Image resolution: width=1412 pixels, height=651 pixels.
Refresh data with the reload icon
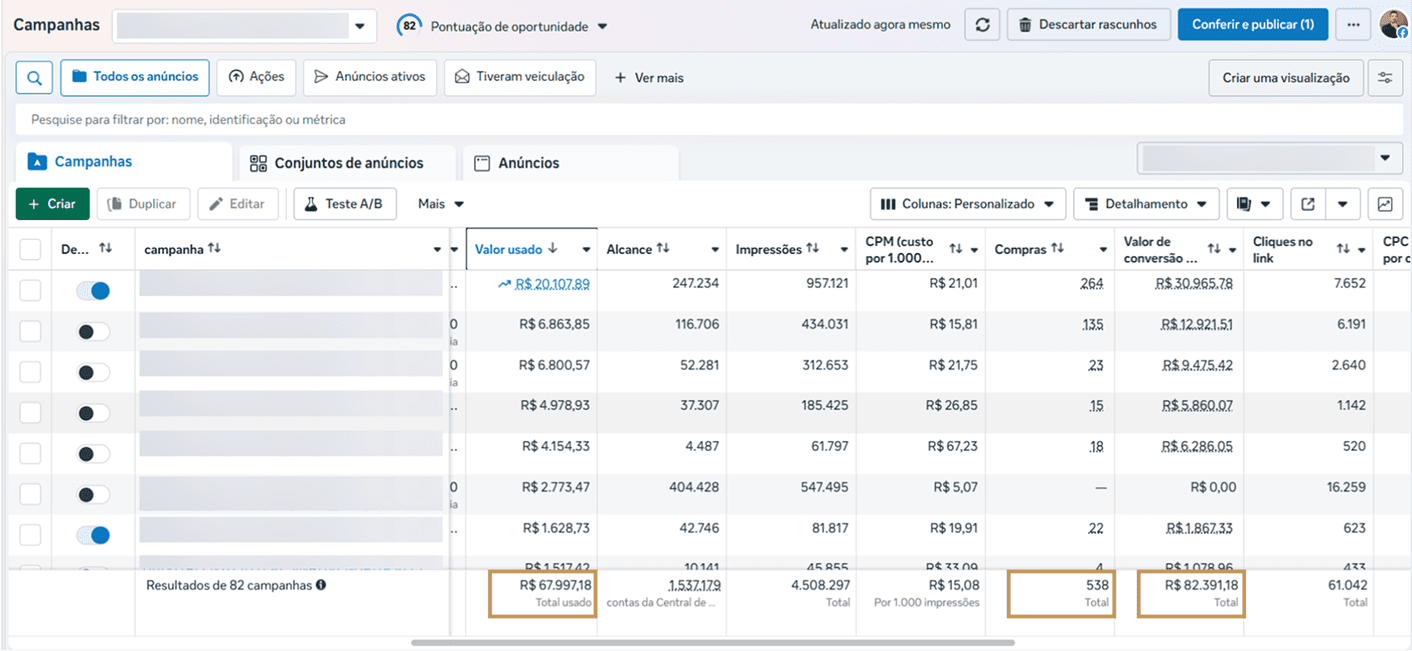[x=982, y=25]
